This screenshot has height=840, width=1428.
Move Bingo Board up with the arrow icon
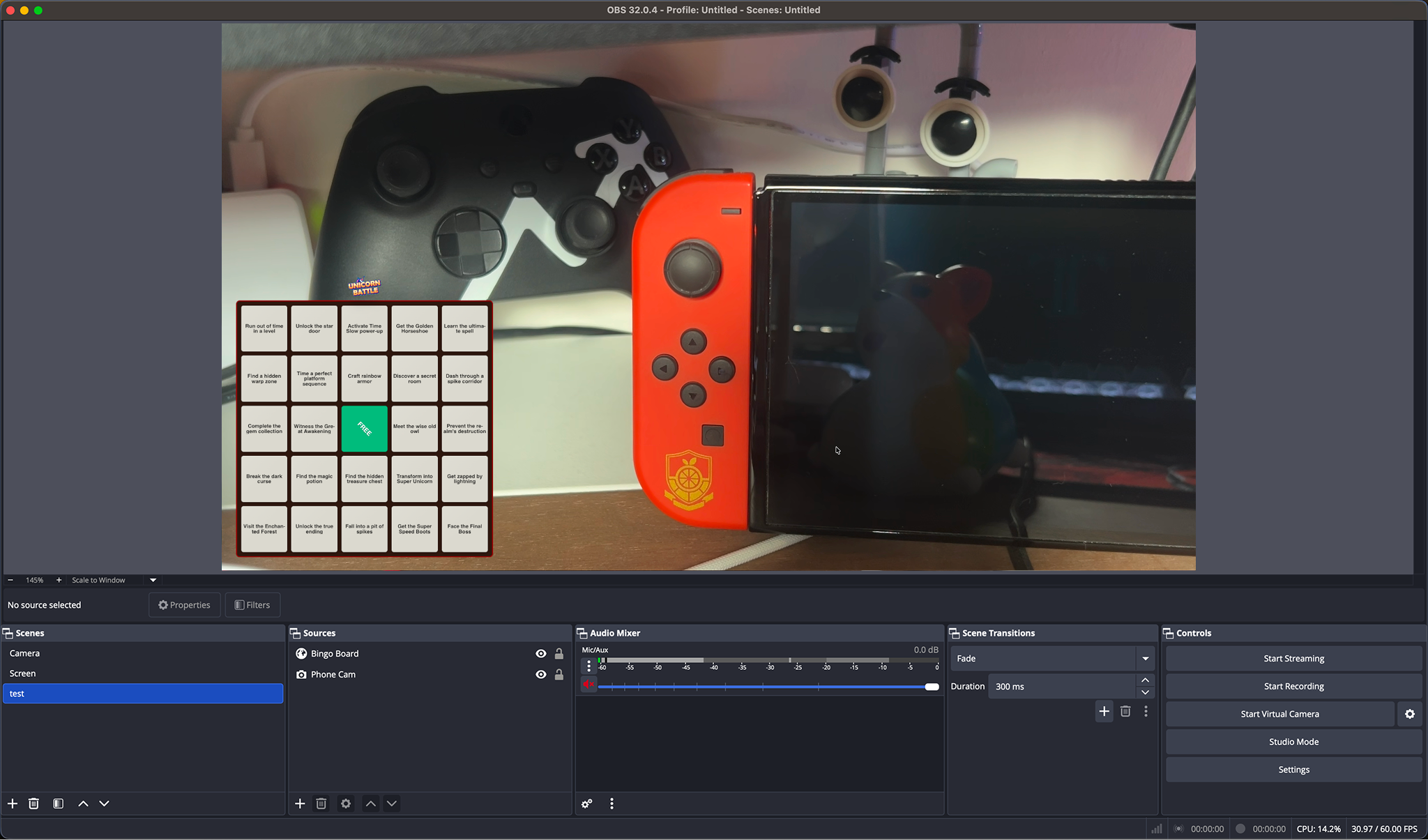[370, 803]
